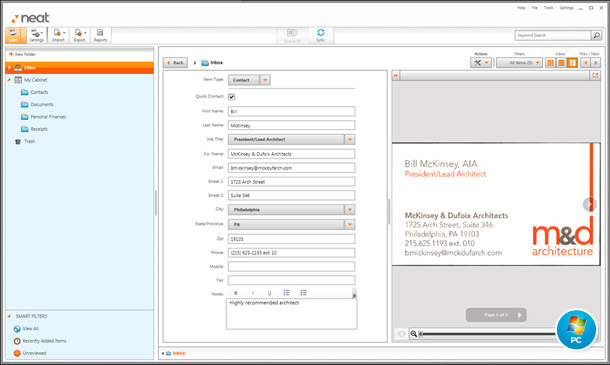This screenshot has height=365, width=610.
Task: Open the State/Province dropdown
Action: (349, 225)
